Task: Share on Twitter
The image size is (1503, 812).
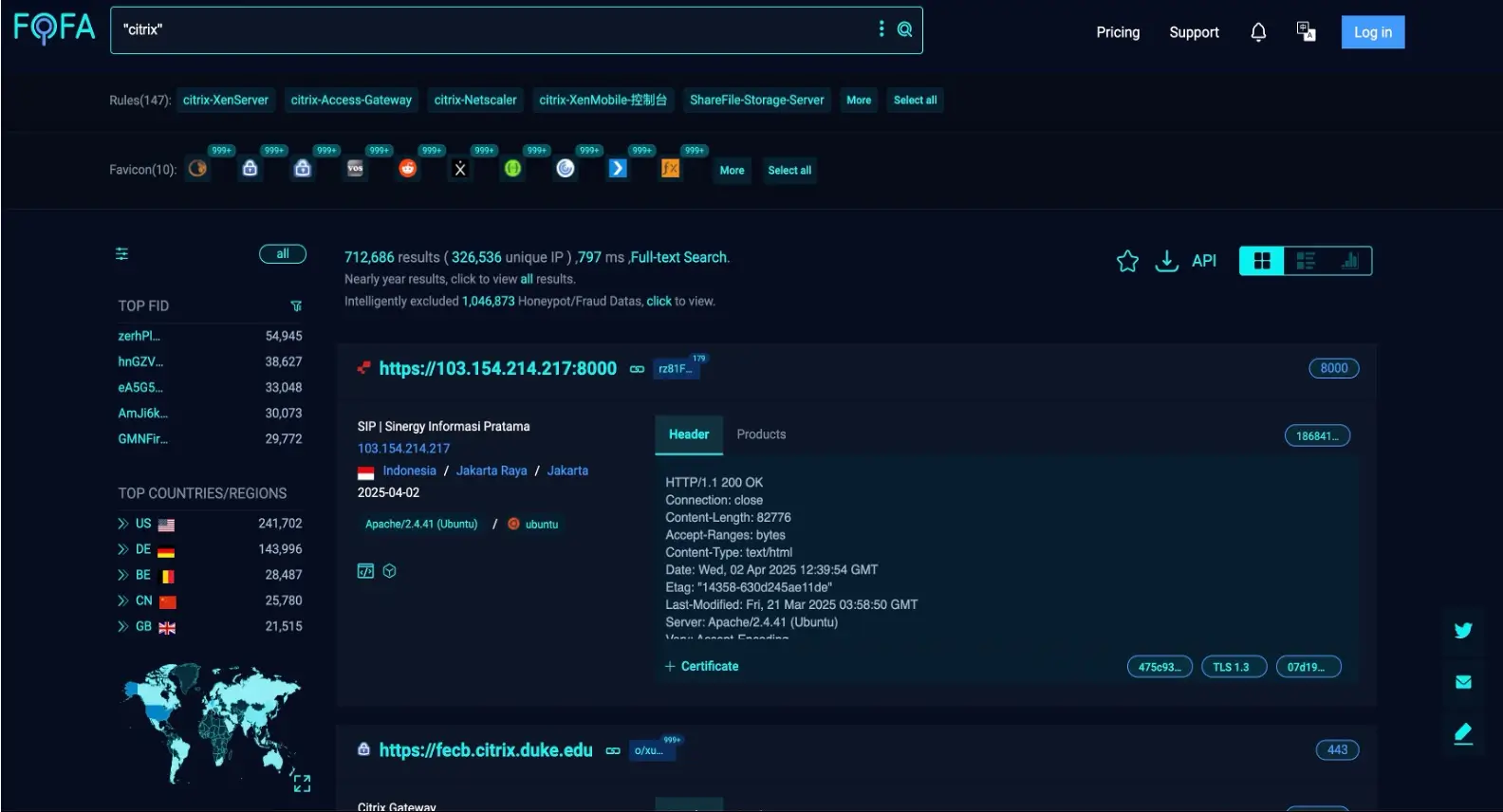Action: (1463, 631)
